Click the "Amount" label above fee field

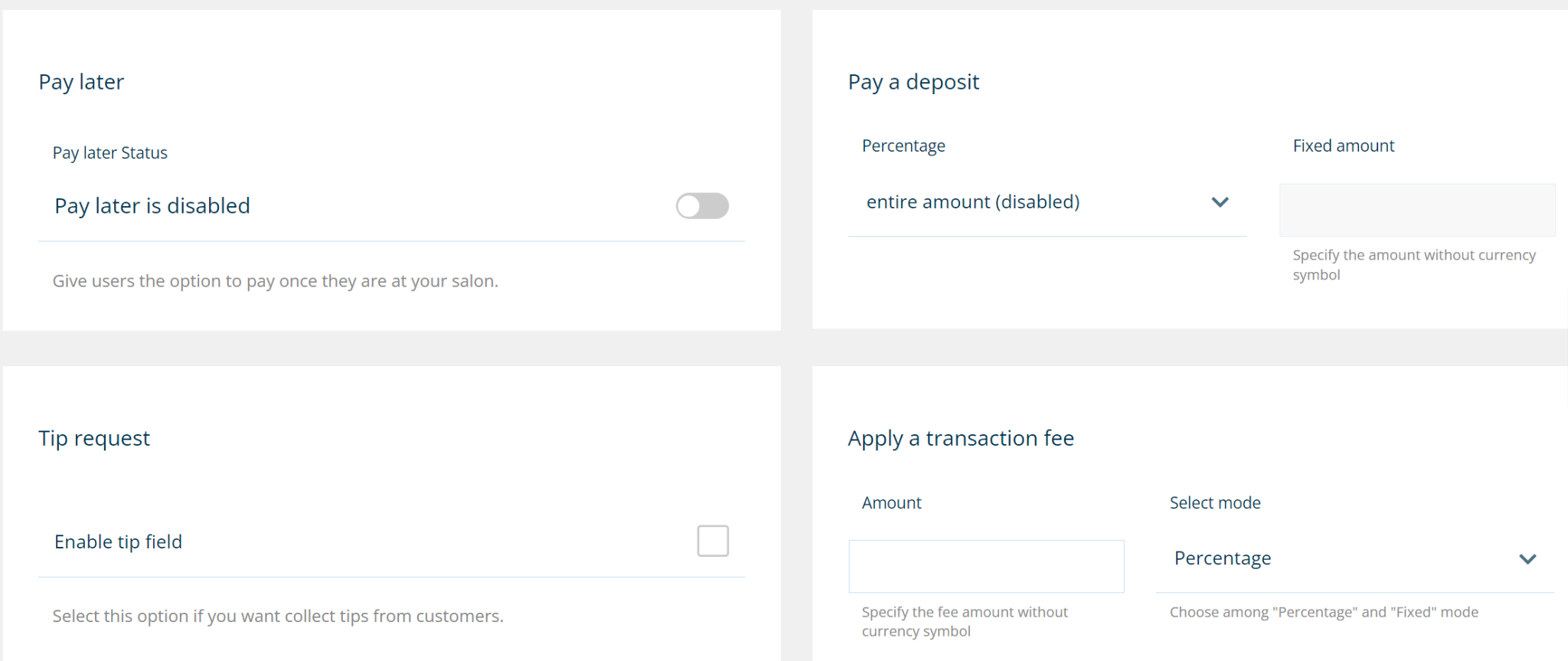(x=892, y=503)
